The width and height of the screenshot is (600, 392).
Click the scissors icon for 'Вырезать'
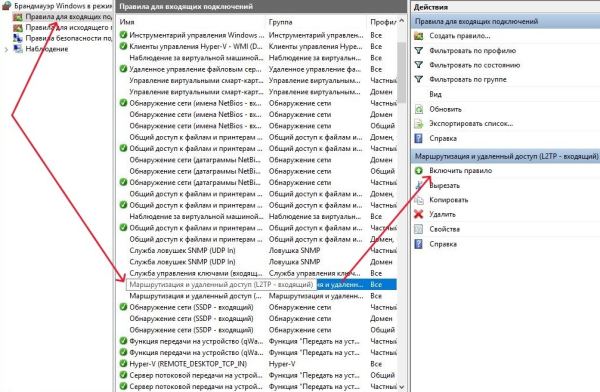tap(419, 185)
